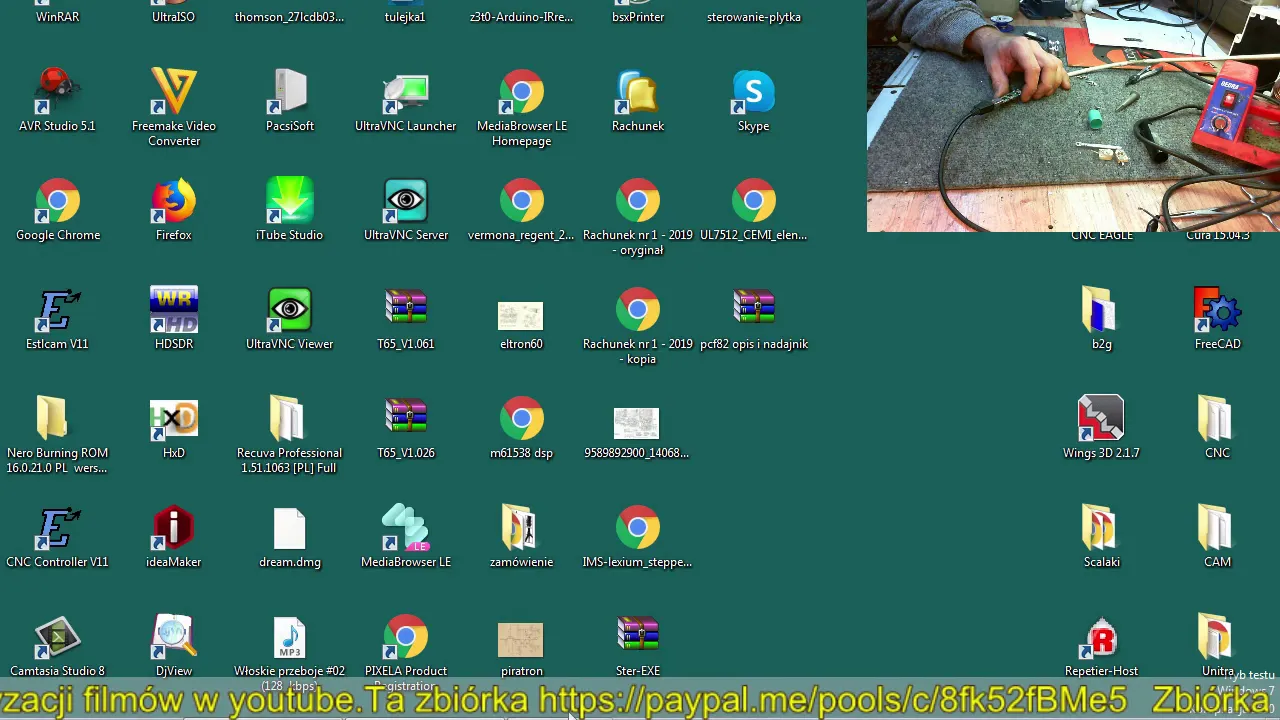Open the b2g folder
1280x720 pixels.
[x=1102, y=318]
